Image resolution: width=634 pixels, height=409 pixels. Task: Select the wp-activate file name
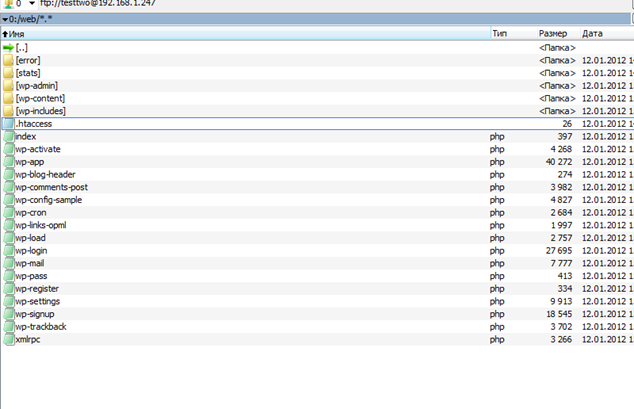tap(38, 149)
